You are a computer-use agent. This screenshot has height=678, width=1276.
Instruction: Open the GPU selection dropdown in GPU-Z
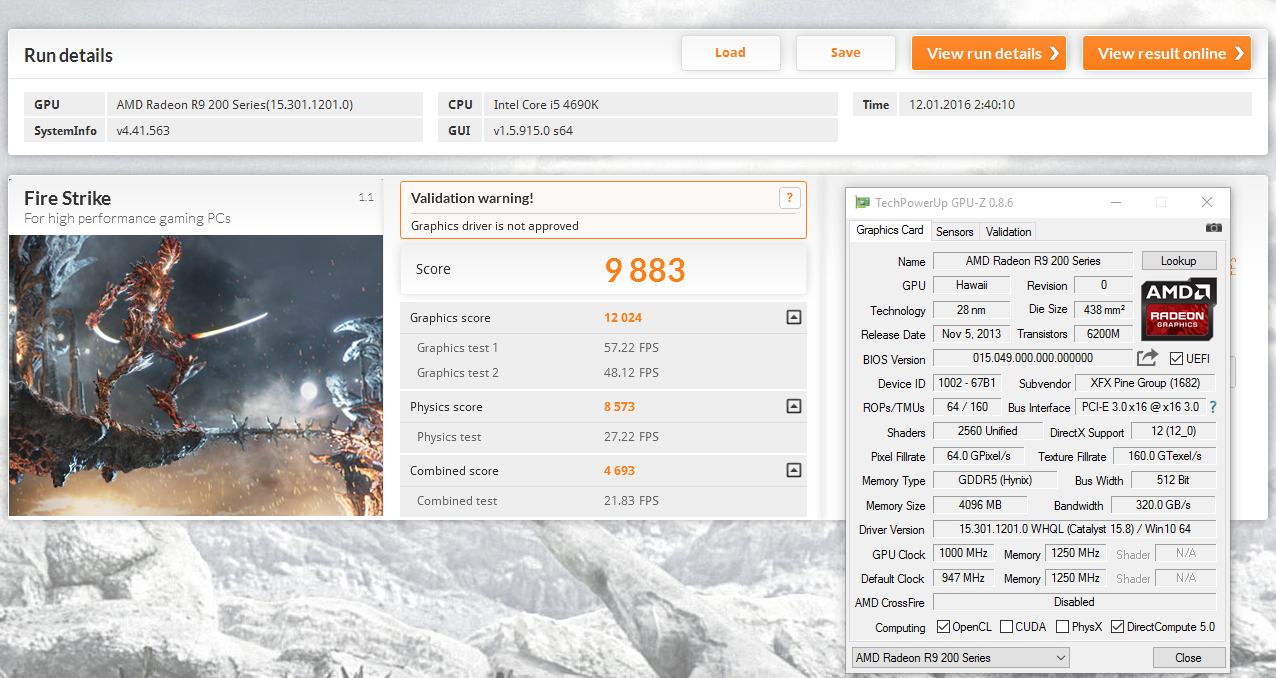coord(960,657)
